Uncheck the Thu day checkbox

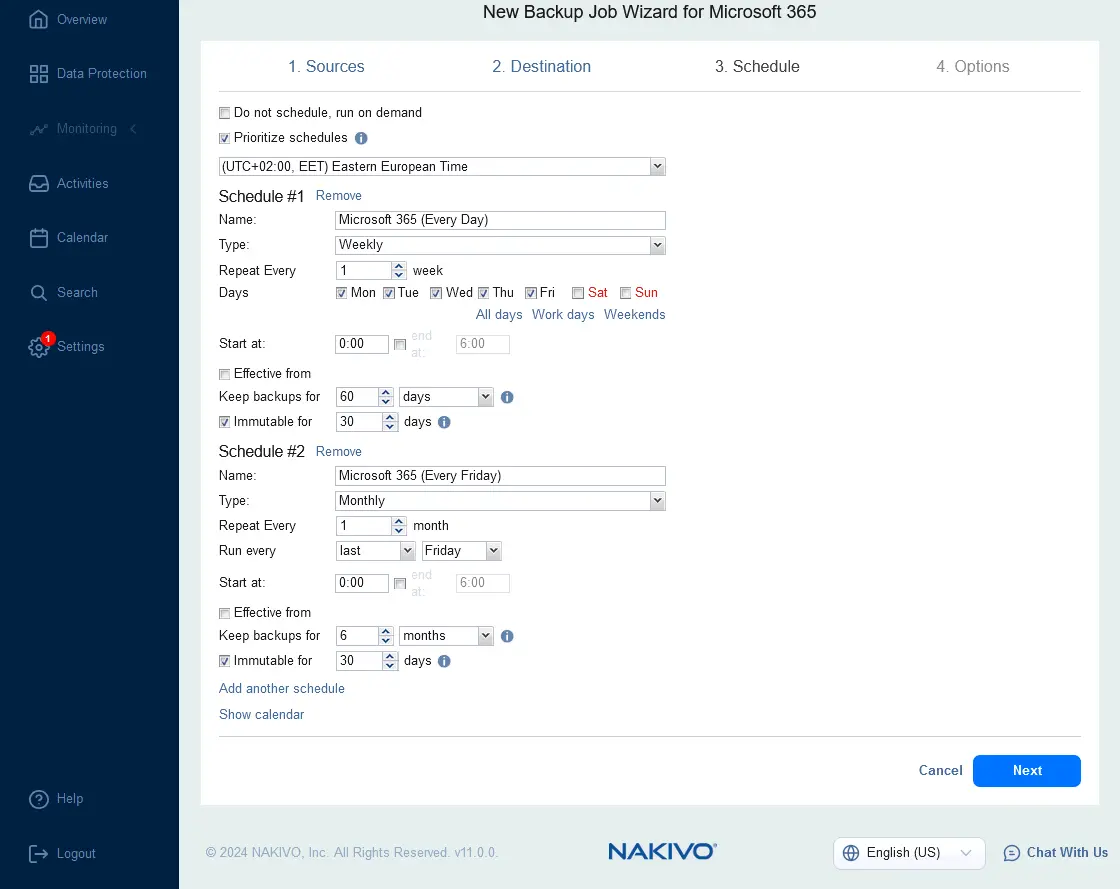pyautogui.click(x=484, y=293)
